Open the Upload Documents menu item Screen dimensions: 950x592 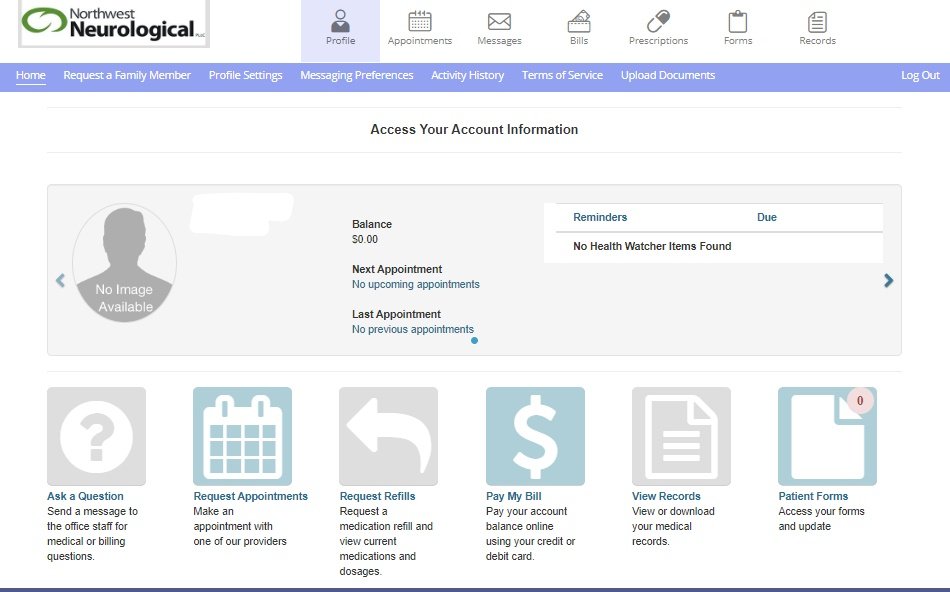[667, 75]
